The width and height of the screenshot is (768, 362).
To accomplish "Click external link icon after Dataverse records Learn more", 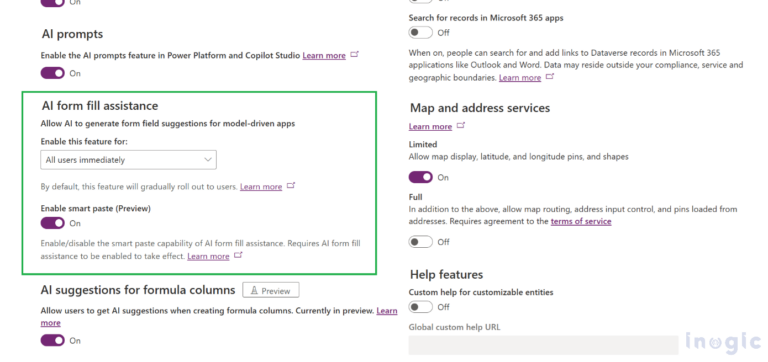I will pos(550,77).
